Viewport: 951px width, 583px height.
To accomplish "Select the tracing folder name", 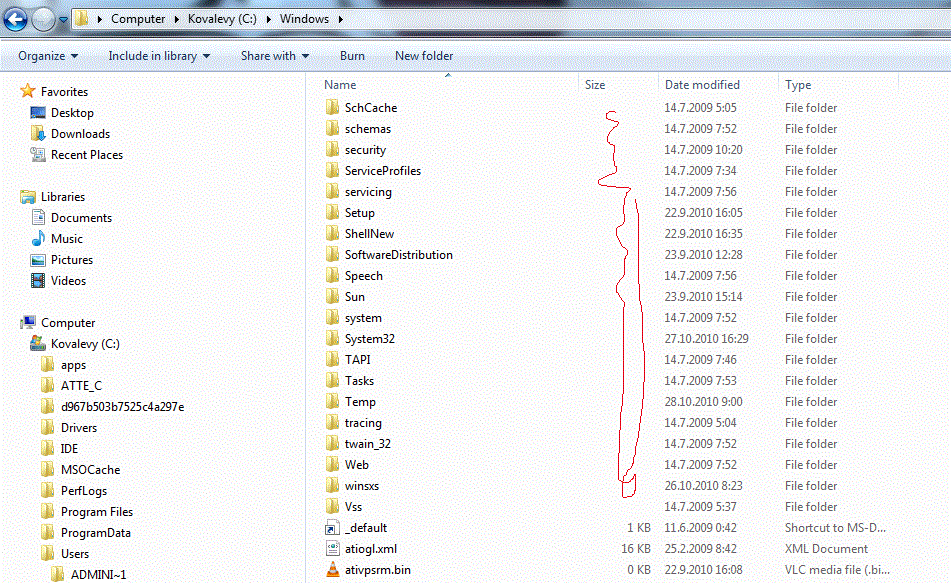I will [x=363, y=423].
